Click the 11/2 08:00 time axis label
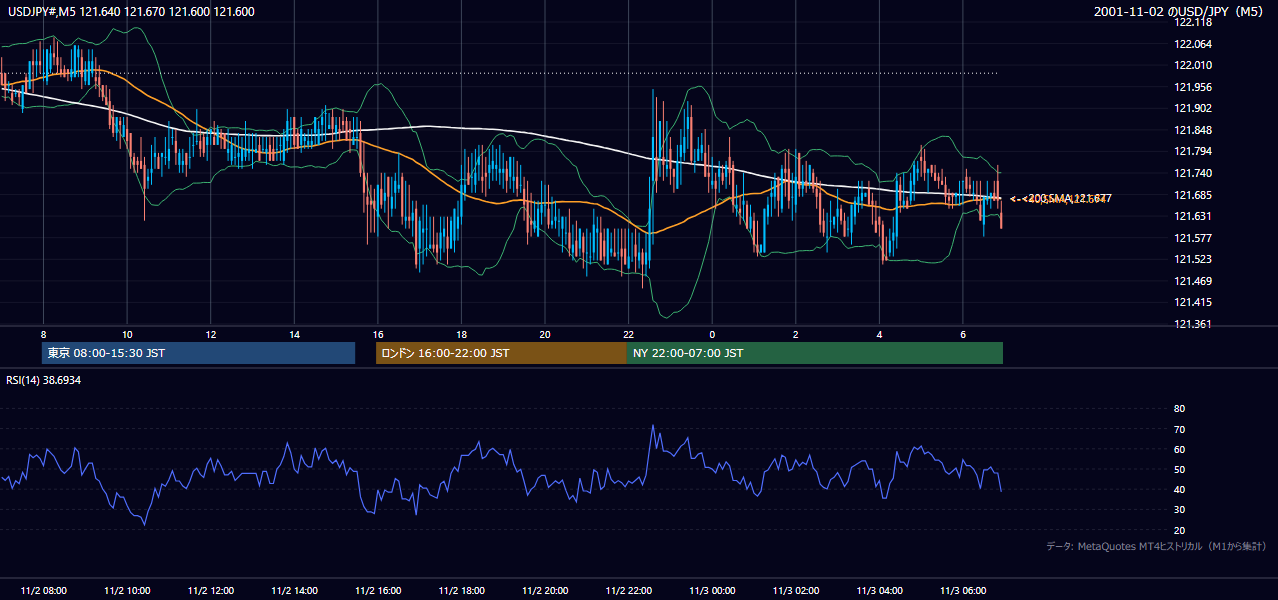 (43, 591)
